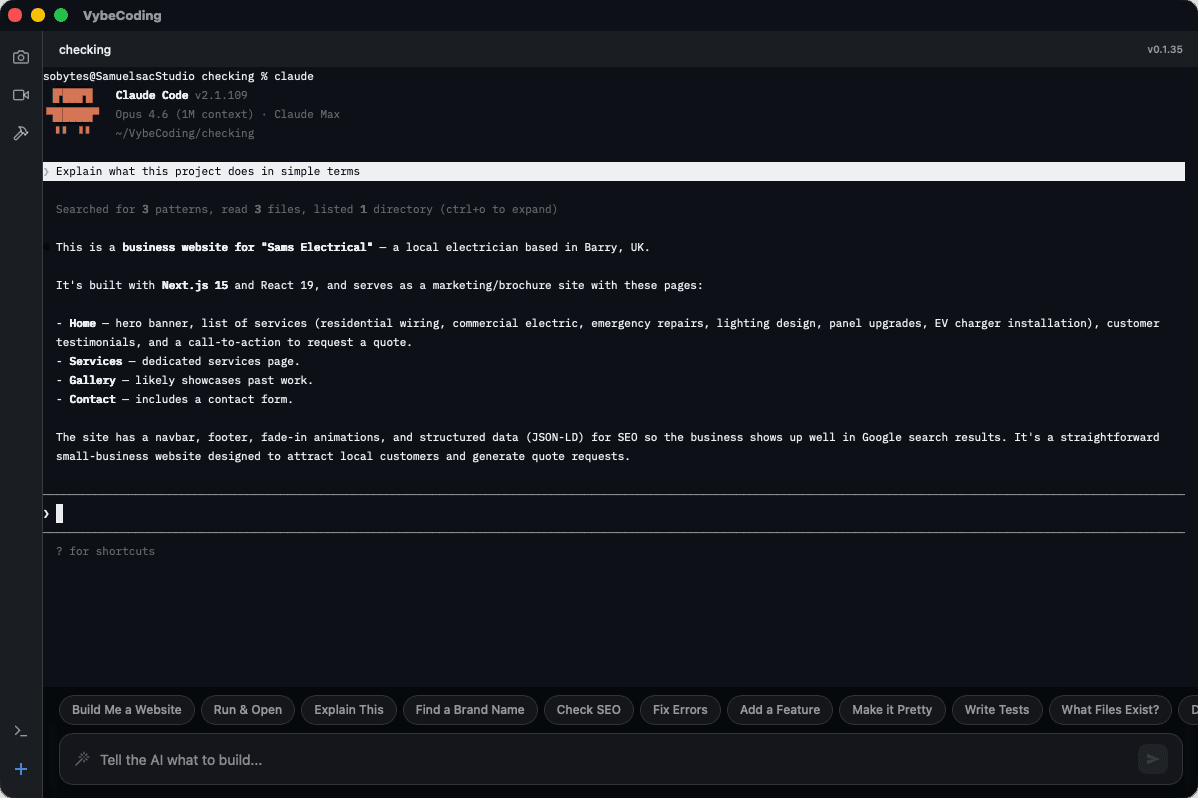The height and width of the screenshot is (798, 1198).
Task: Click the bold 'Next.js 15' text
Action: 195,285
